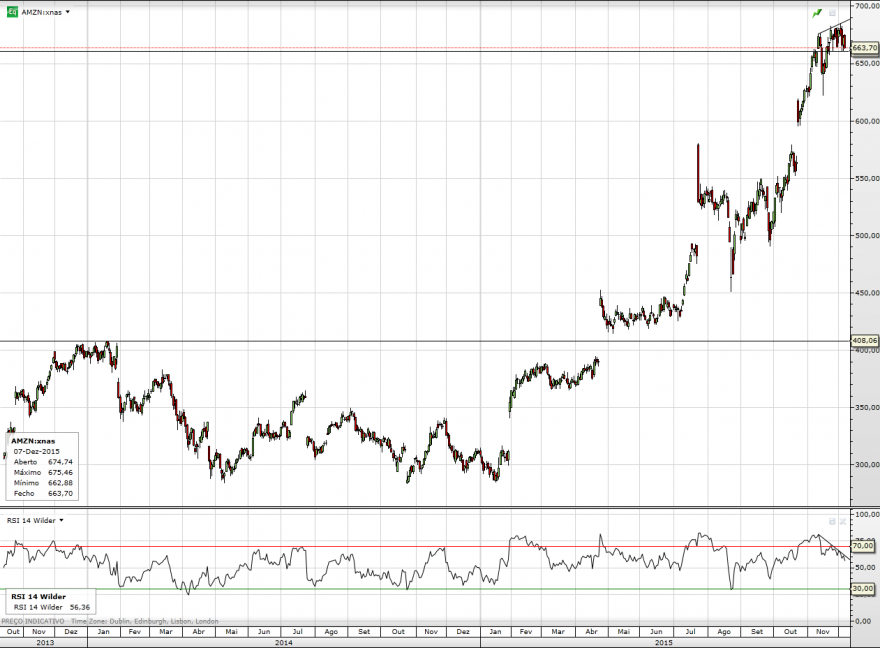Click the AMZN:xnas OHLC data box

click(x=42, y=466)
